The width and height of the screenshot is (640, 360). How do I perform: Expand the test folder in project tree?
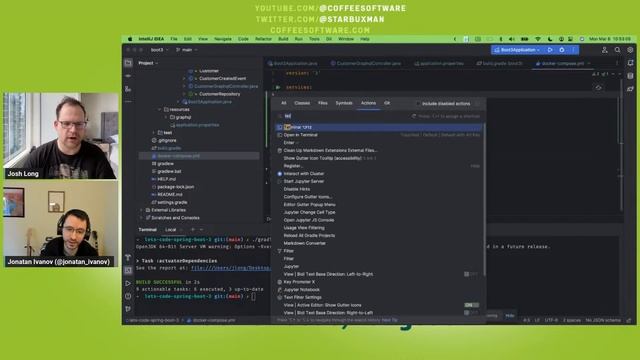pos(154,133)
